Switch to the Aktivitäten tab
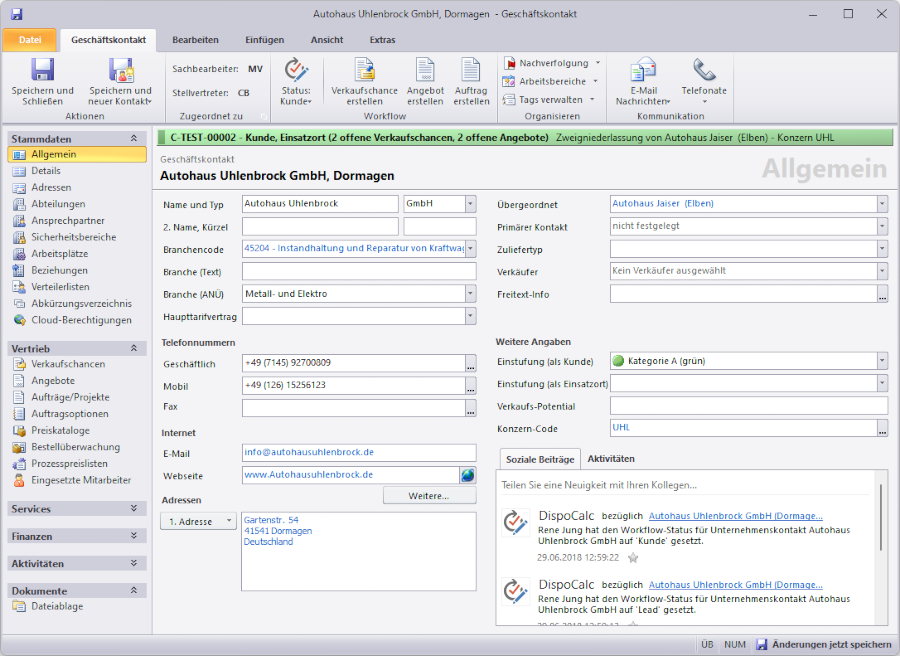Screen dimensions: 900x656 (x=610, y=459)
